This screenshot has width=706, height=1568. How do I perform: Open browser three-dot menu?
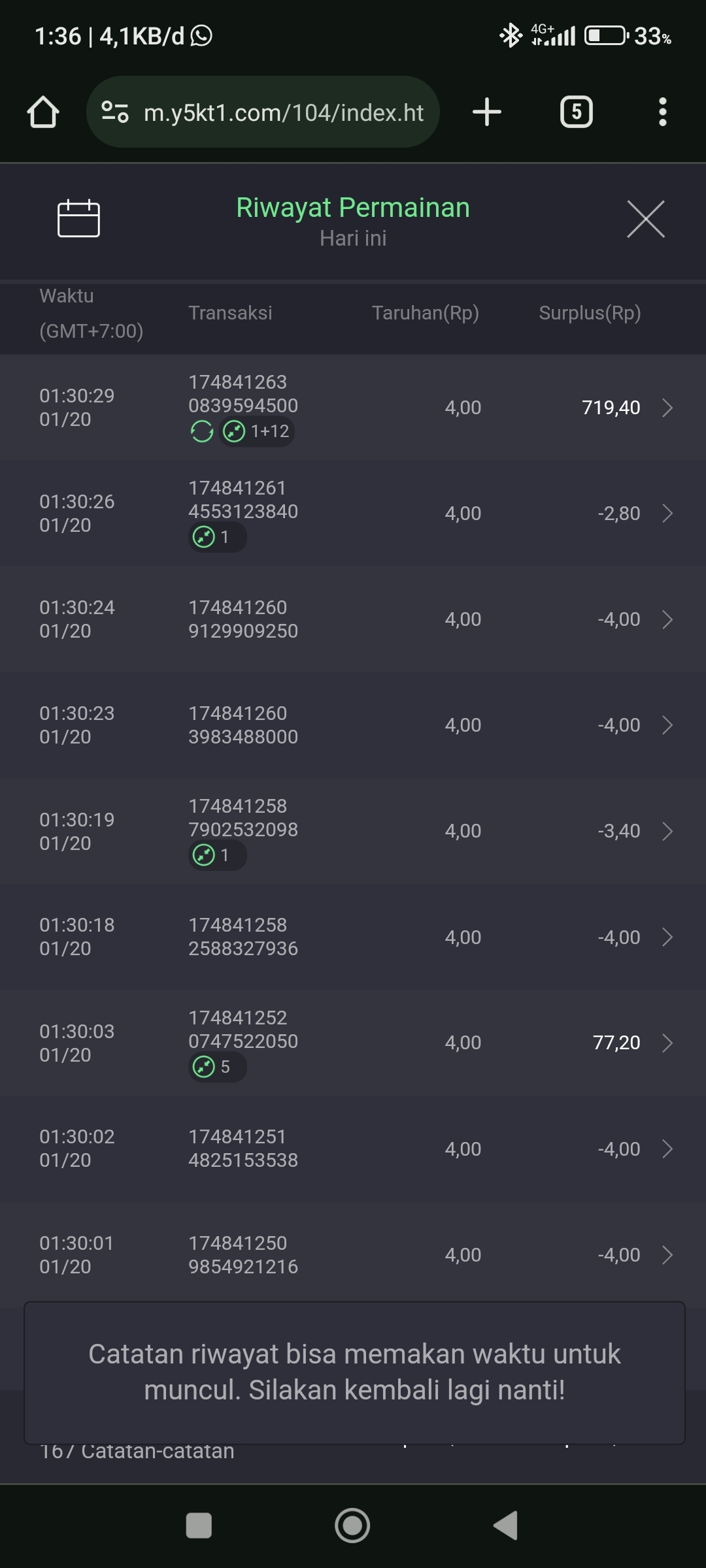point(662,112)
